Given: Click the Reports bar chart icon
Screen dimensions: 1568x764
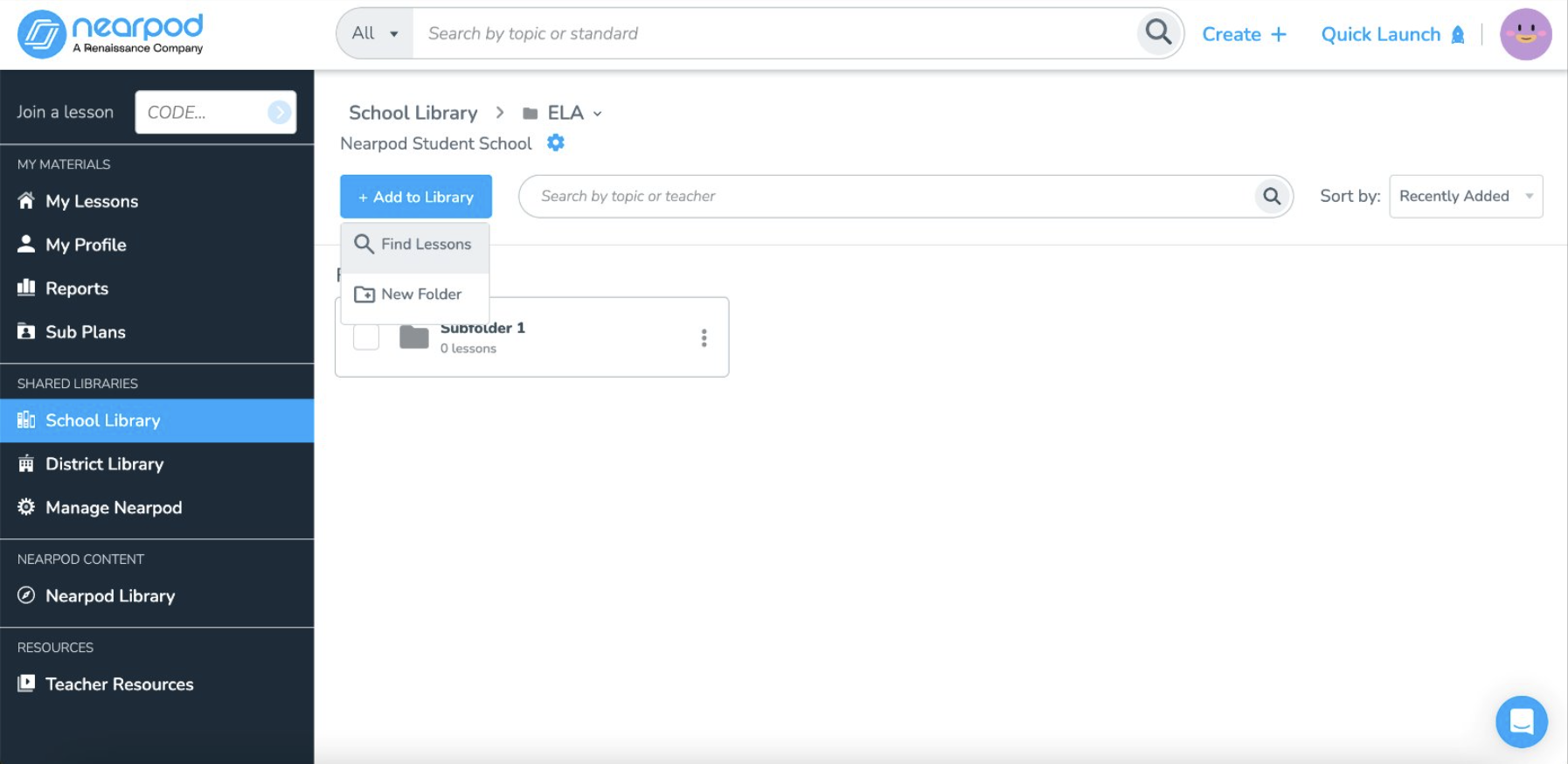Looking at the screenshot, I should pos(26,287).
